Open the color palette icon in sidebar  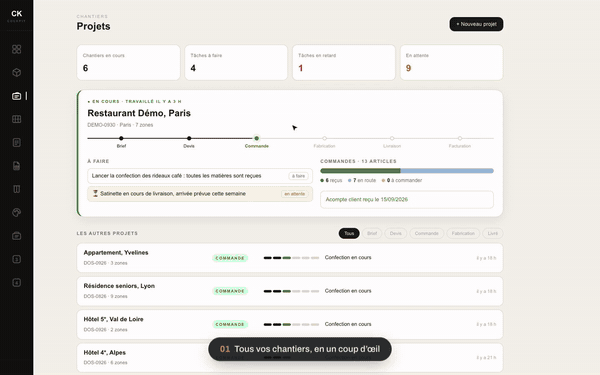tap(16, 213)
